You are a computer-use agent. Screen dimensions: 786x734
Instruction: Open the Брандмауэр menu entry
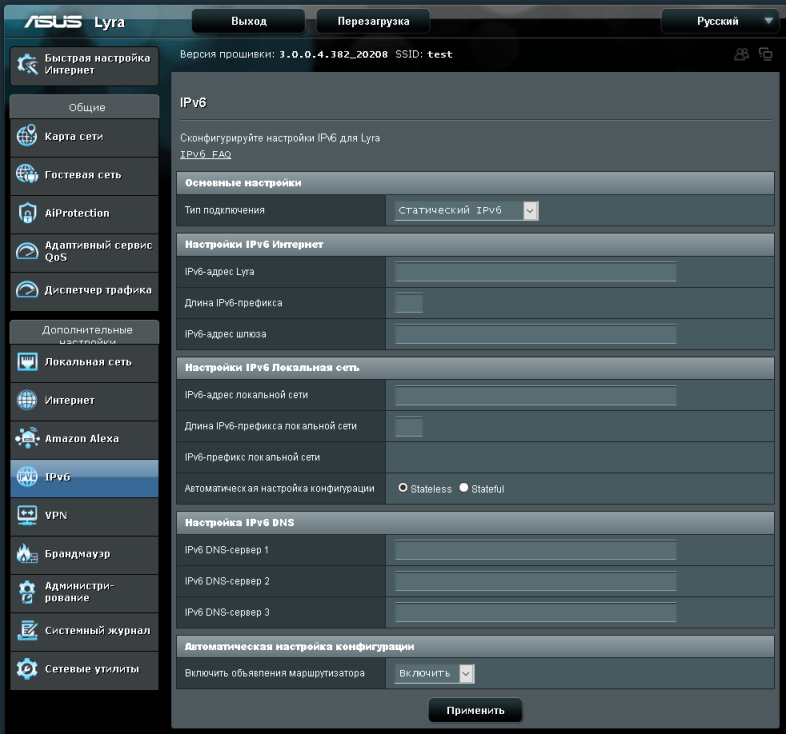[x=84, y=554]
